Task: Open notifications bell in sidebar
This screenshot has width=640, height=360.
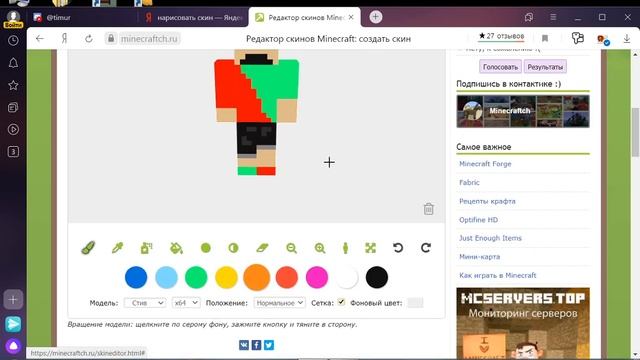Action: pos(13,63)
